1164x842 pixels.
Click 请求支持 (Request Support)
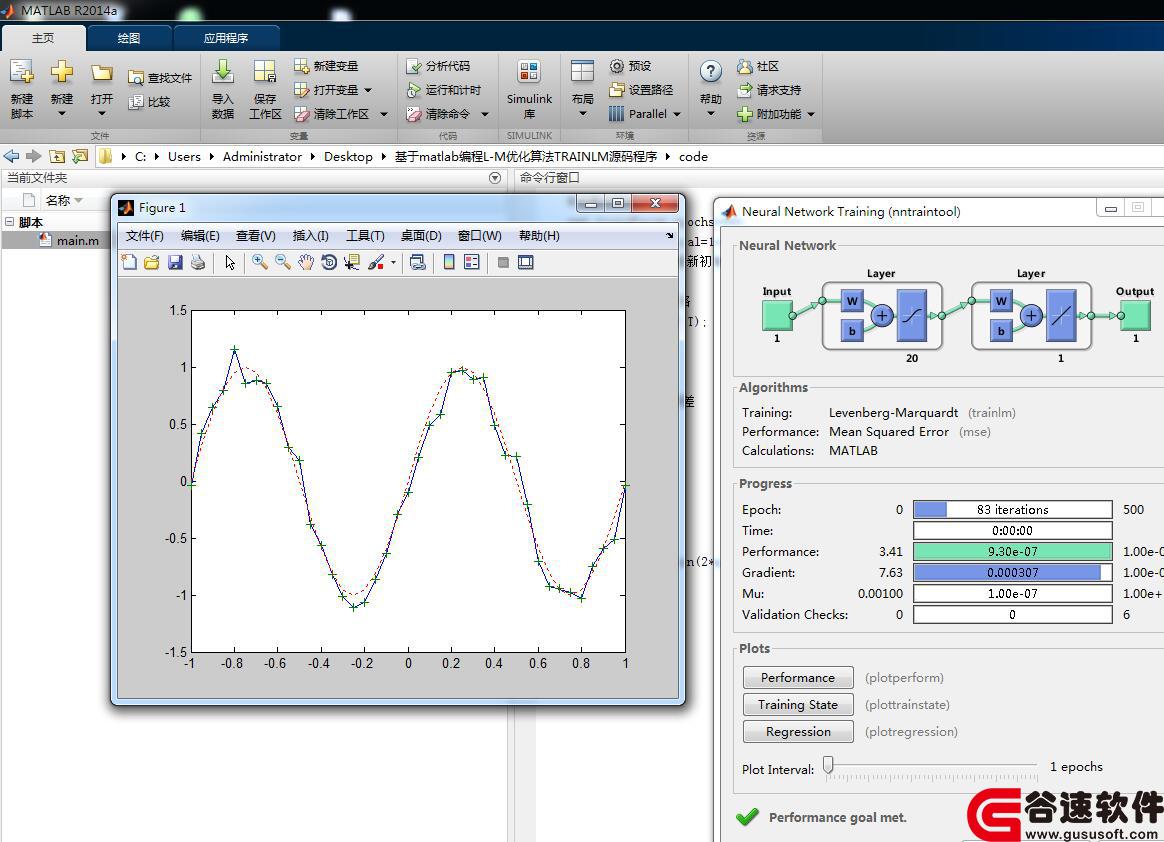[x=769, y=90]
